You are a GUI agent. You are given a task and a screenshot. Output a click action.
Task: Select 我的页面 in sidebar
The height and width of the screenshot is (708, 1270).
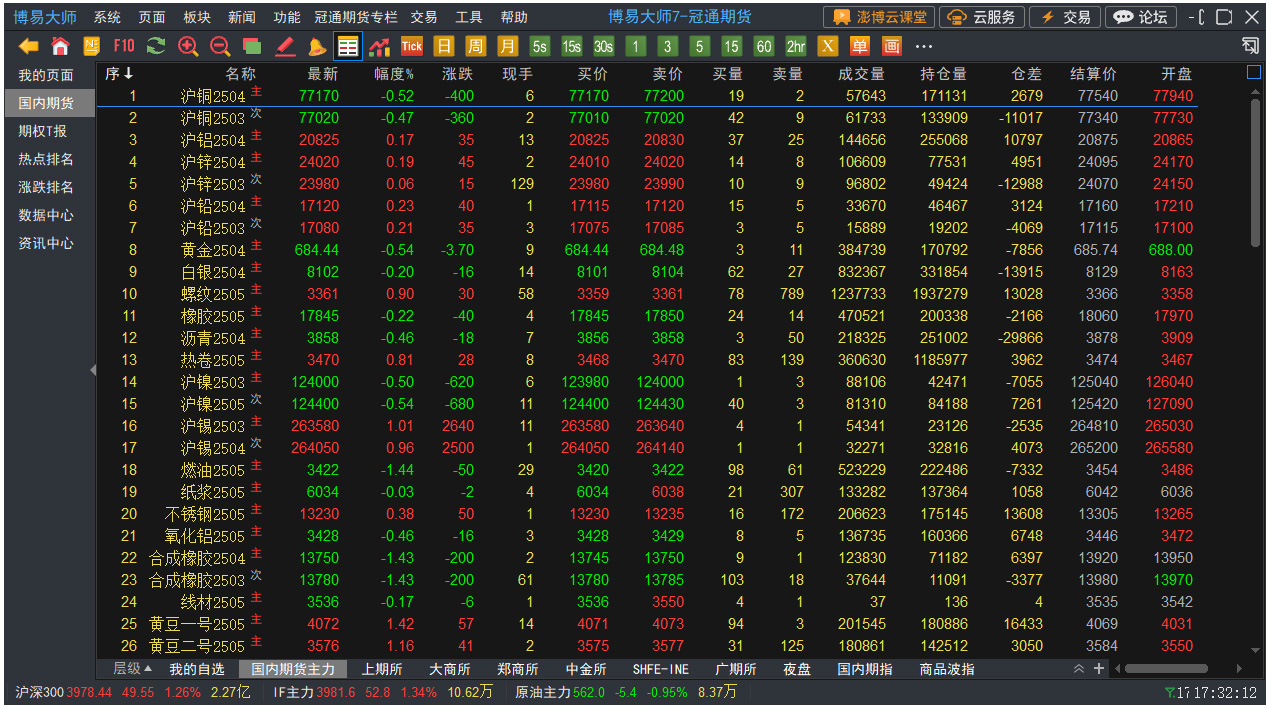click(x=46, y=75)
